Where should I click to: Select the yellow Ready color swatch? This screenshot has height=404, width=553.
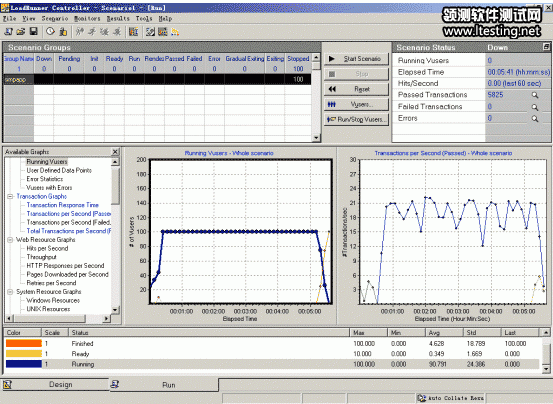click(x=24, y=354)
